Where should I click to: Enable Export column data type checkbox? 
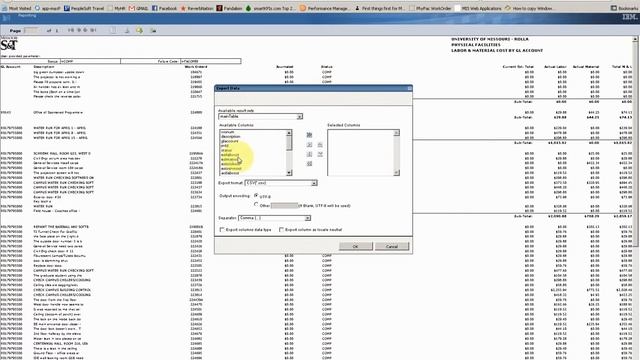[222, 230]
